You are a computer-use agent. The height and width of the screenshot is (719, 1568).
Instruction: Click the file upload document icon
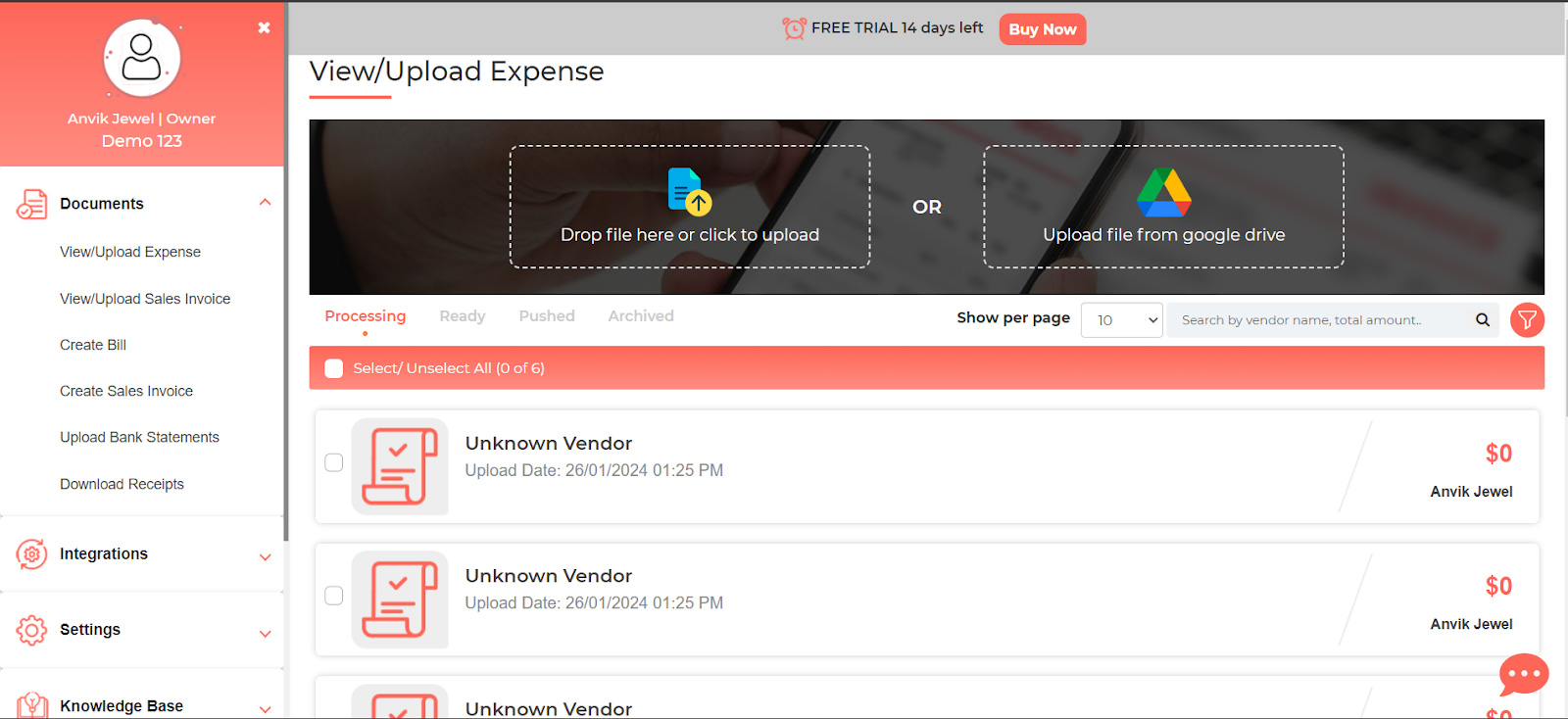tap(689, 191)
